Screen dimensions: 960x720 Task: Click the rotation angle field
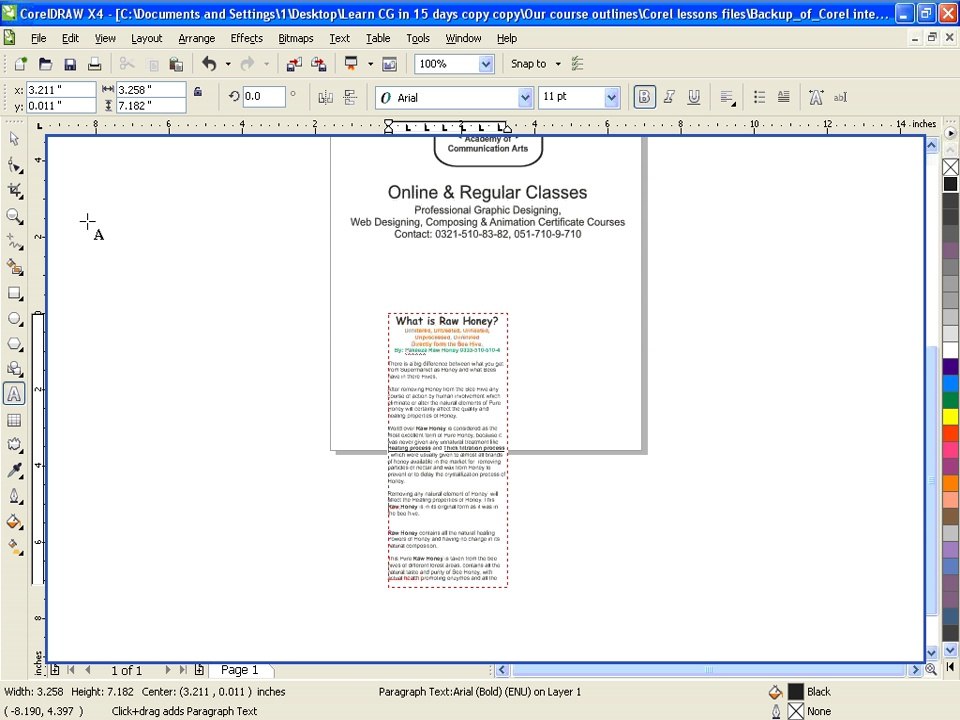click(x=264, y=96)
